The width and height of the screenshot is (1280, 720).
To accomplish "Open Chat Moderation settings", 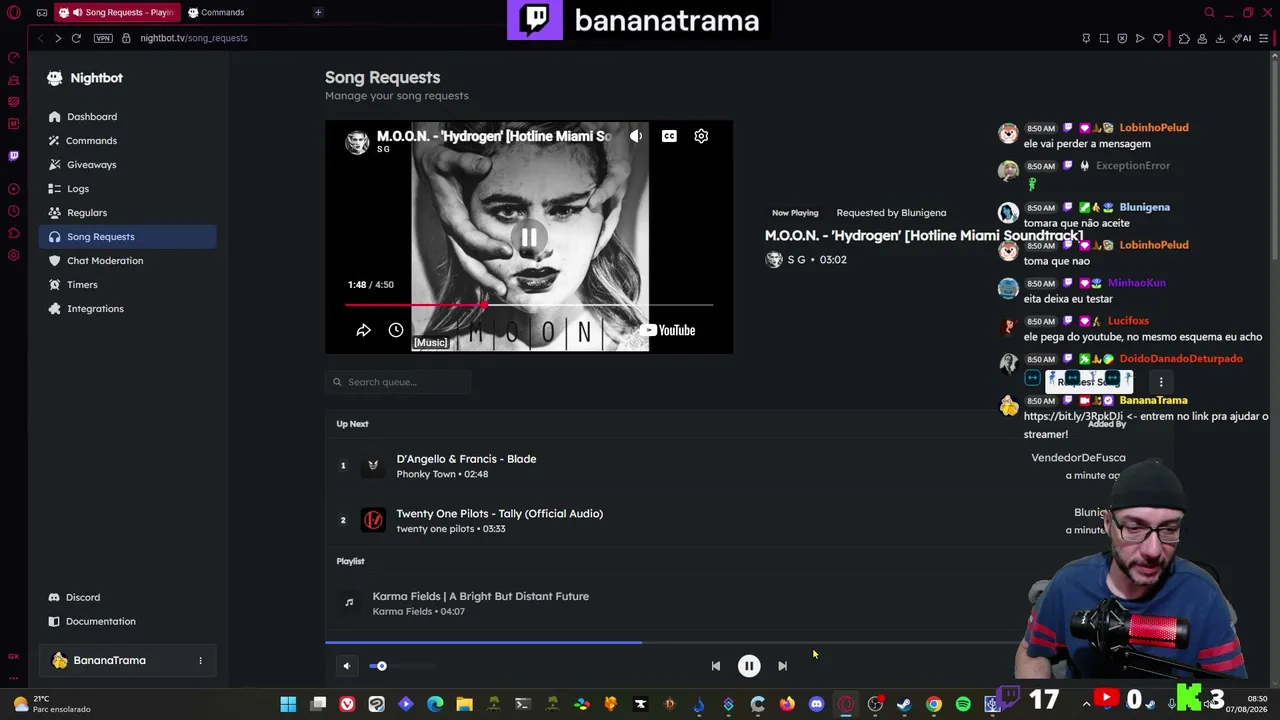I will tap(127, 261).
